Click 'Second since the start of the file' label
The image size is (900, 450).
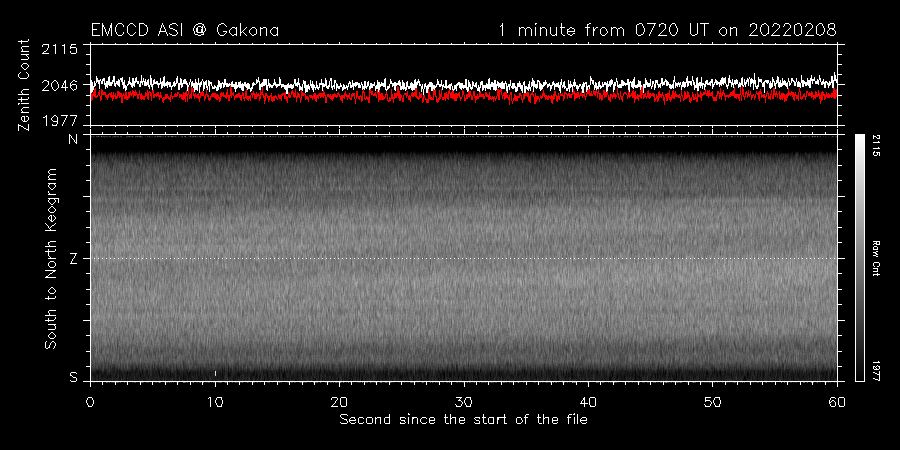coord(463,420)
